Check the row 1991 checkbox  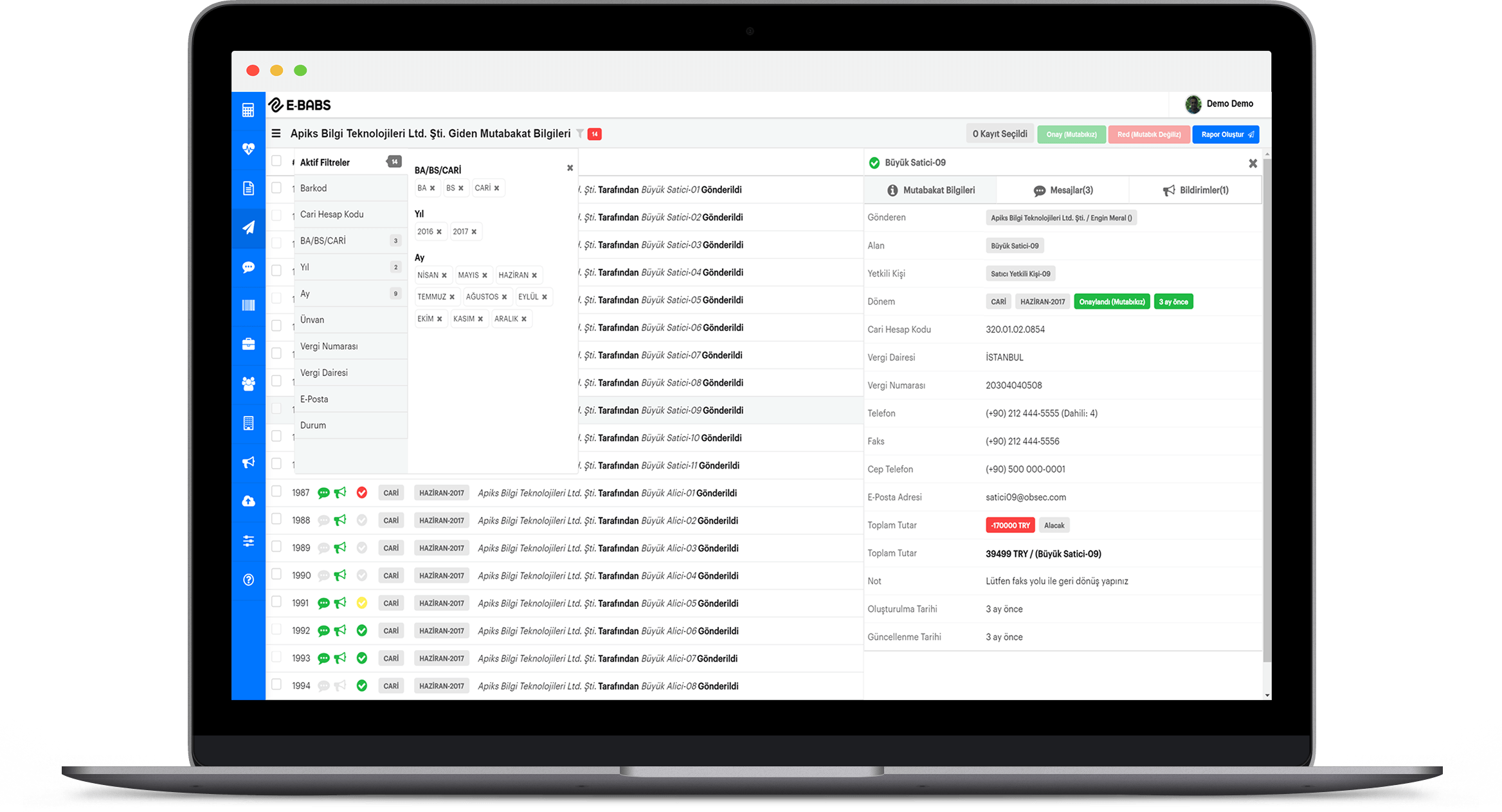(276, 602)
